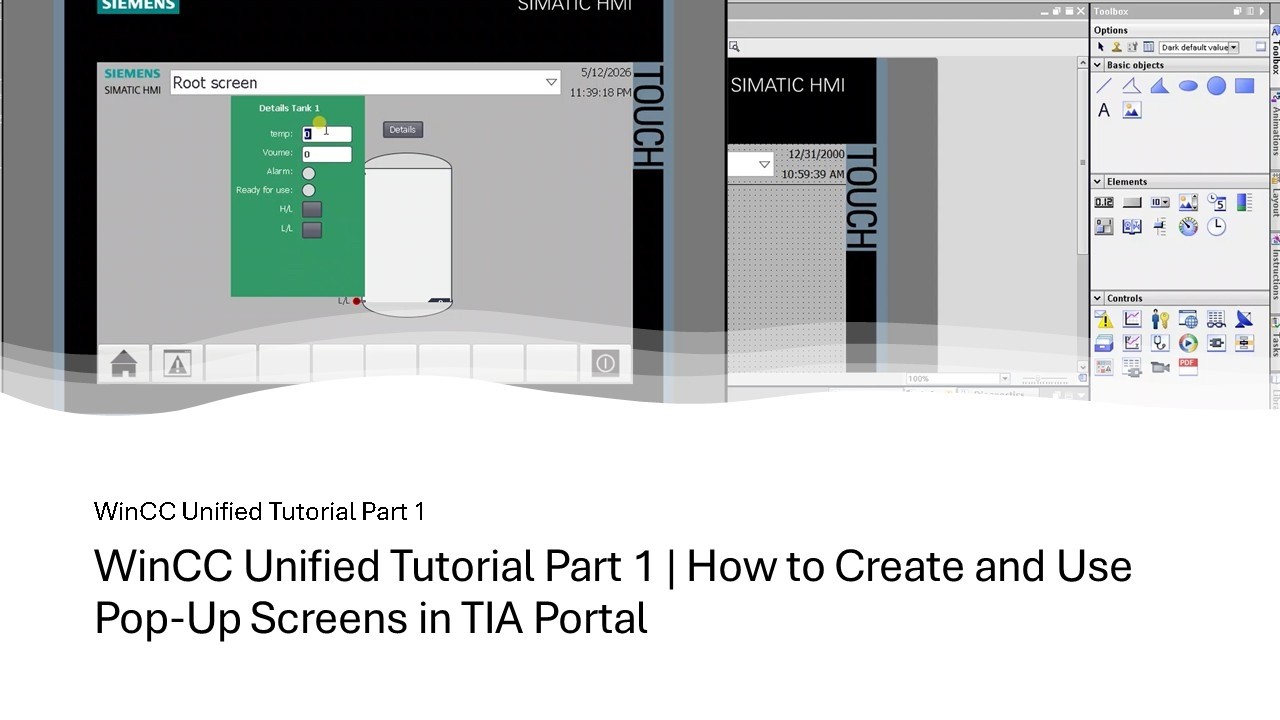Open the Root screen dropdown in runtime
1280x720 pixels.
pyautogui.click(x=551, y=82)
